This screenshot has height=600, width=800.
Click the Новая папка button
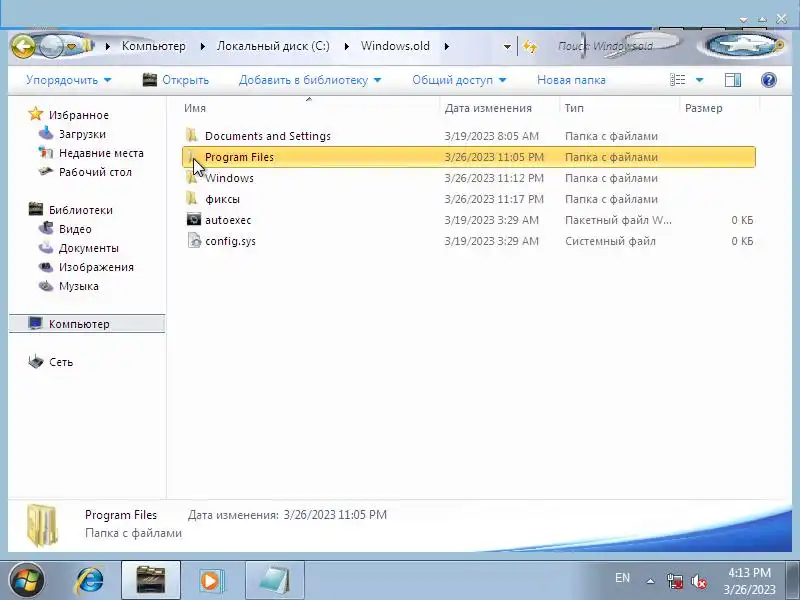(571, 80)
